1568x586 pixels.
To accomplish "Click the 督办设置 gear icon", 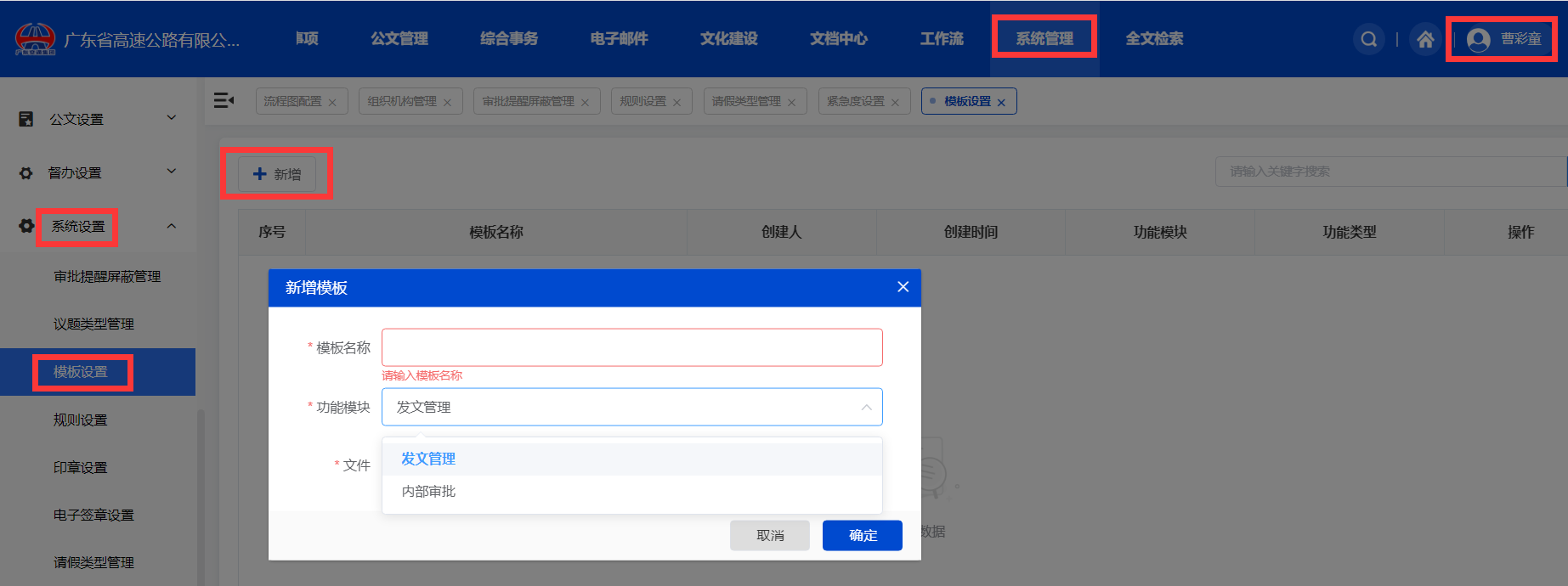I will [x=26, y=173].
